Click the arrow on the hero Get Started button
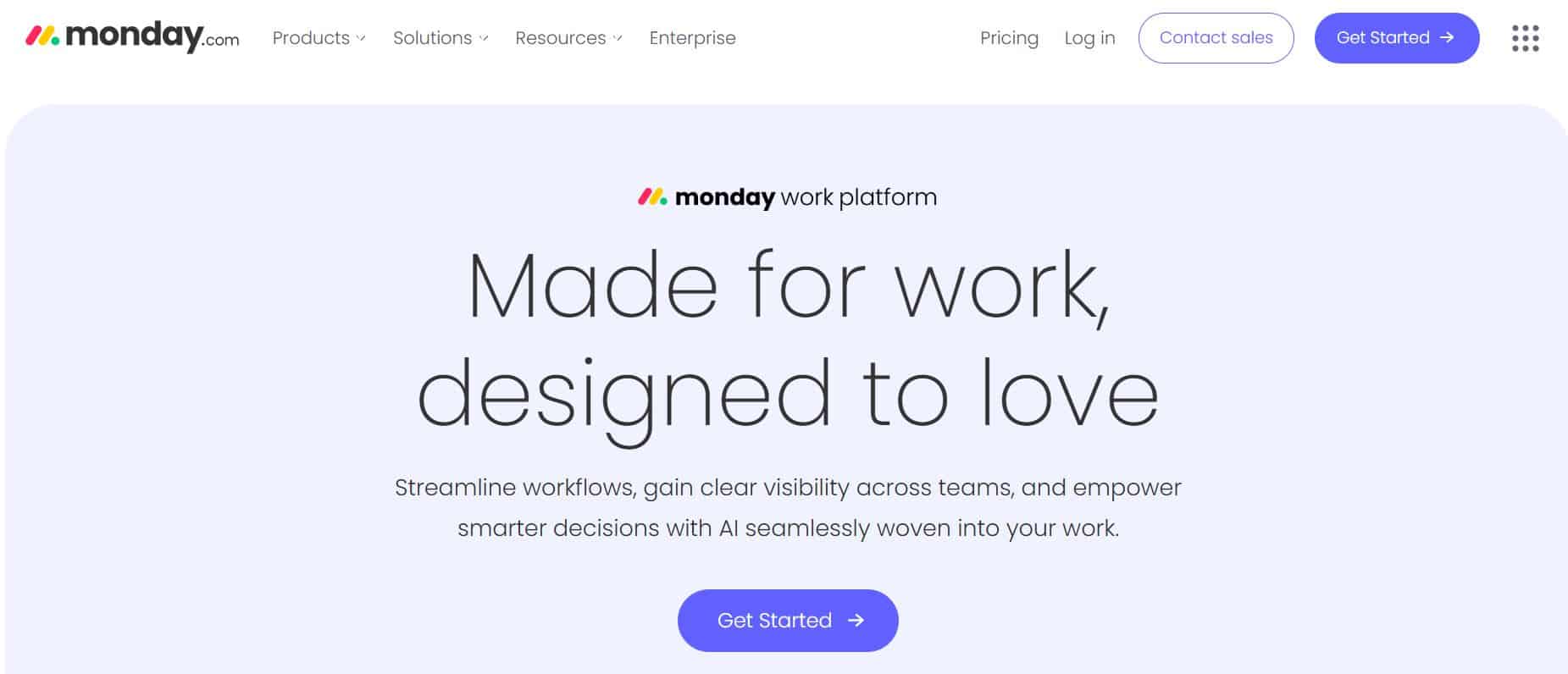This screenshot has height=674, width=1568. pos(855,621)
